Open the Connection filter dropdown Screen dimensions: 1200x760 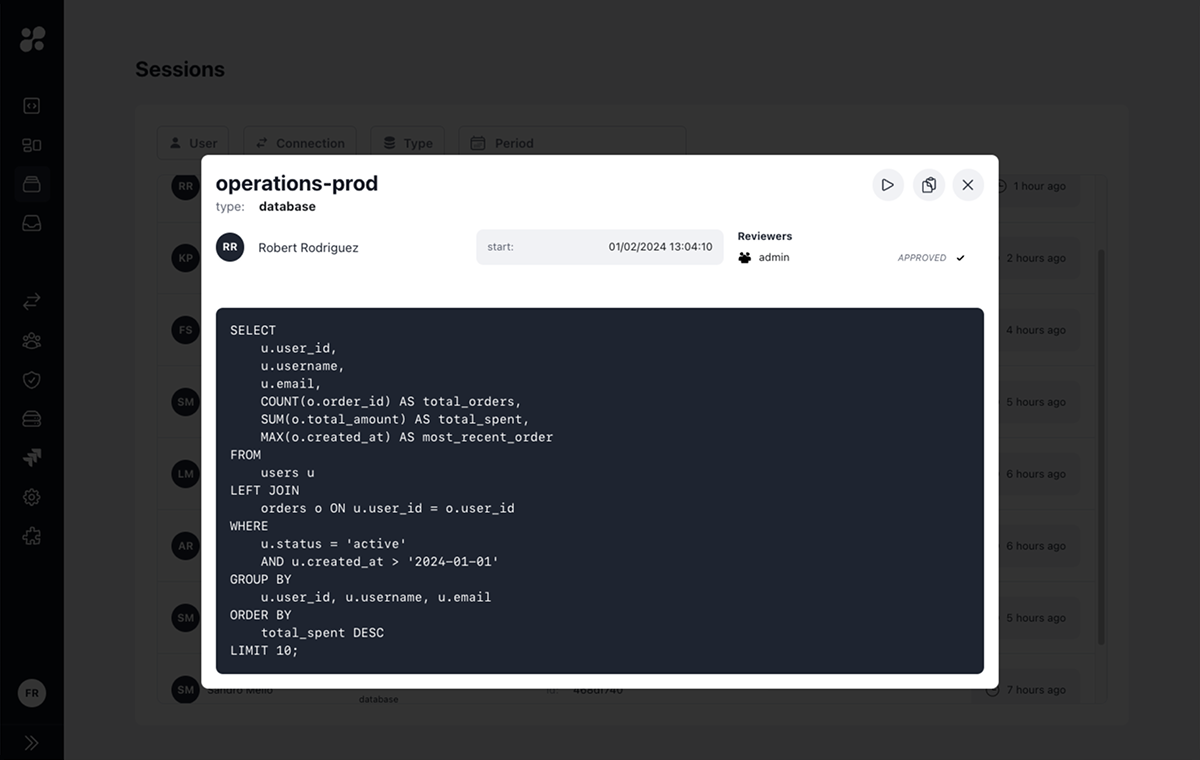pos(299,142)
